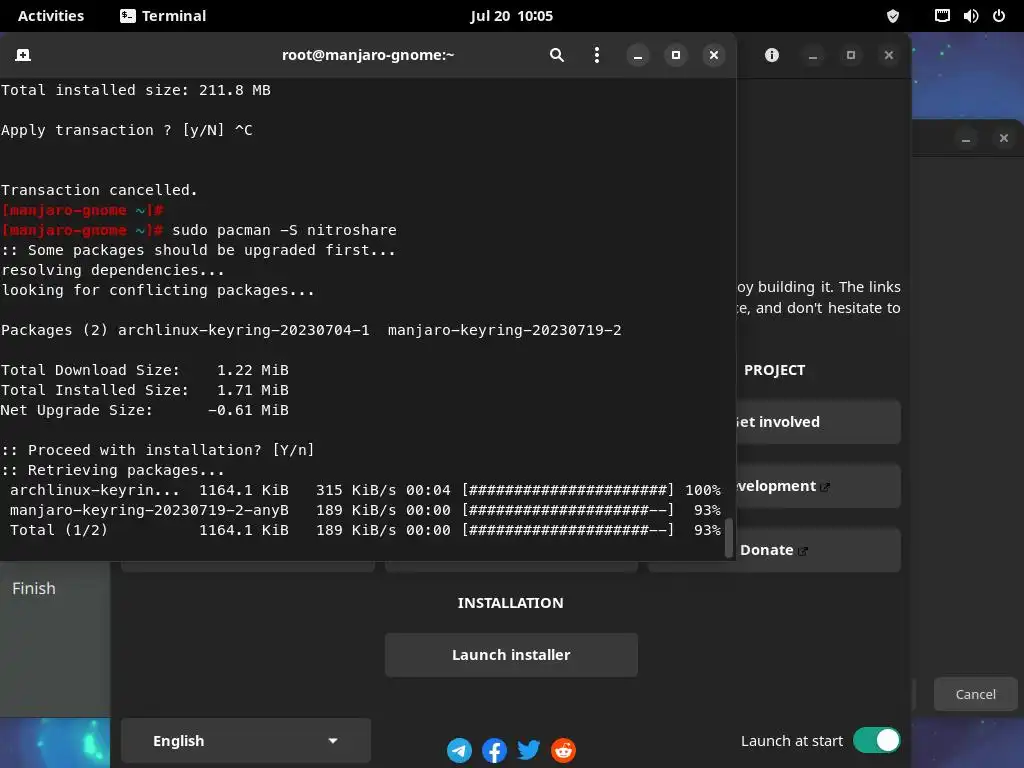Click the 'Total (1/2)' progress line
The image size is (1024, 768).
tap(365, 530)
